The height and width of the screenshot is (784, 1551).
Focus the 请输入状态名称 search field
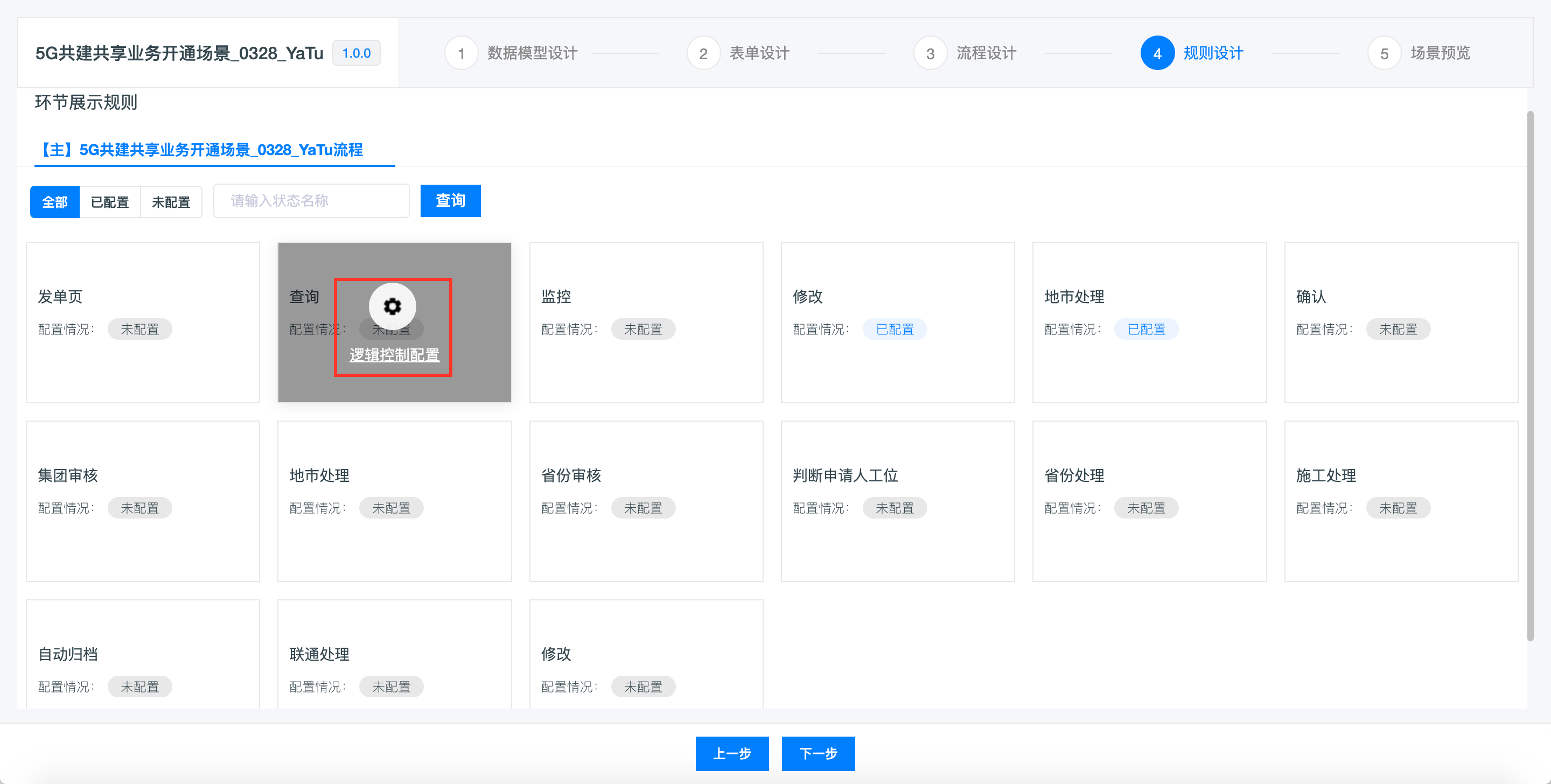(311, 200)
